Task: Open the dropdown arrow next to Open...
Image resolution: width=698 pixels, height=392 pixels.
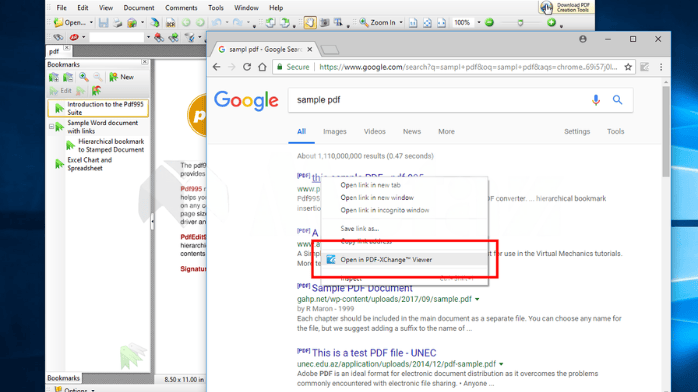Action: click(91, 23)
